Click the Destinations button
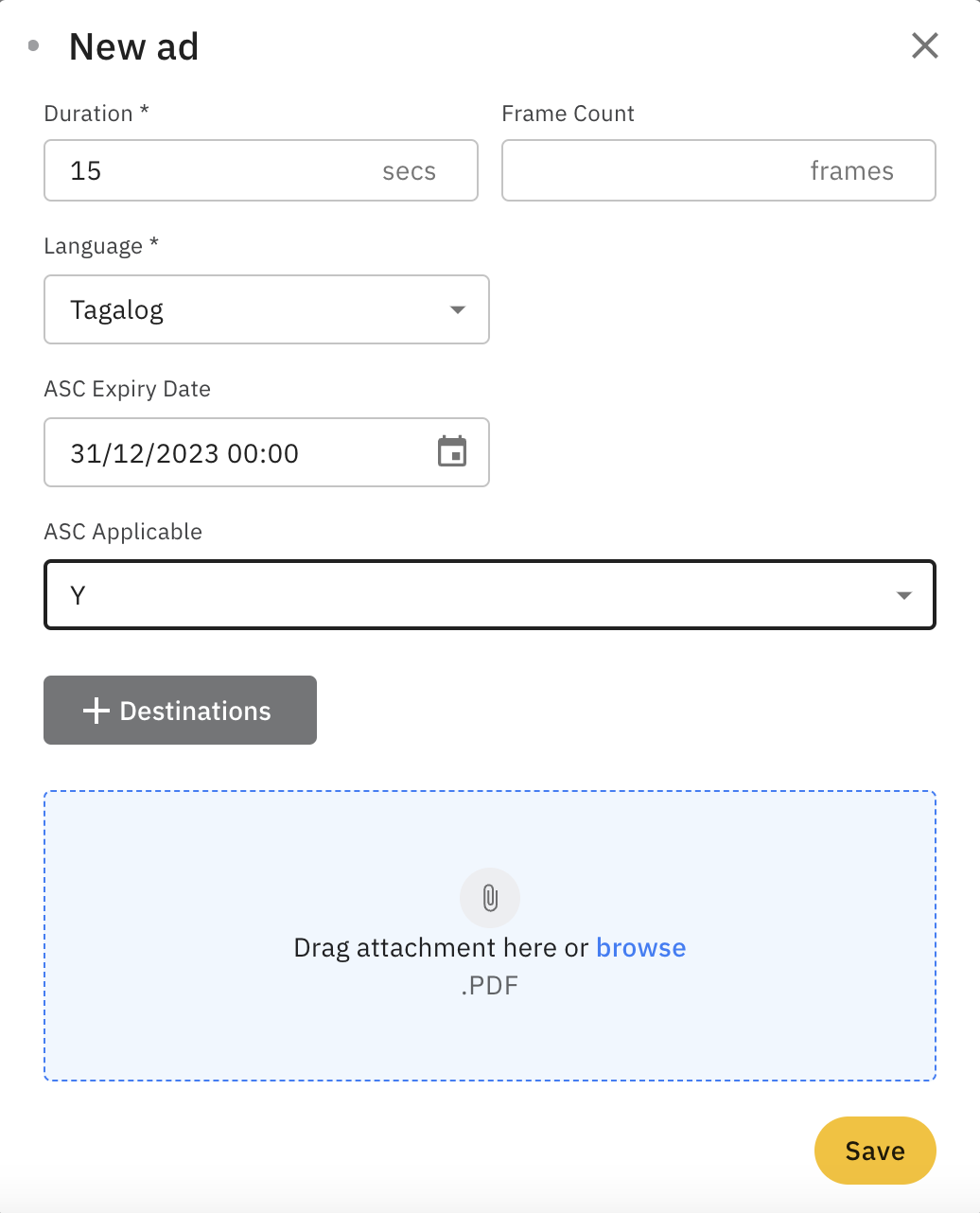This screenshot has height=1213, width=980. [180, 710]
